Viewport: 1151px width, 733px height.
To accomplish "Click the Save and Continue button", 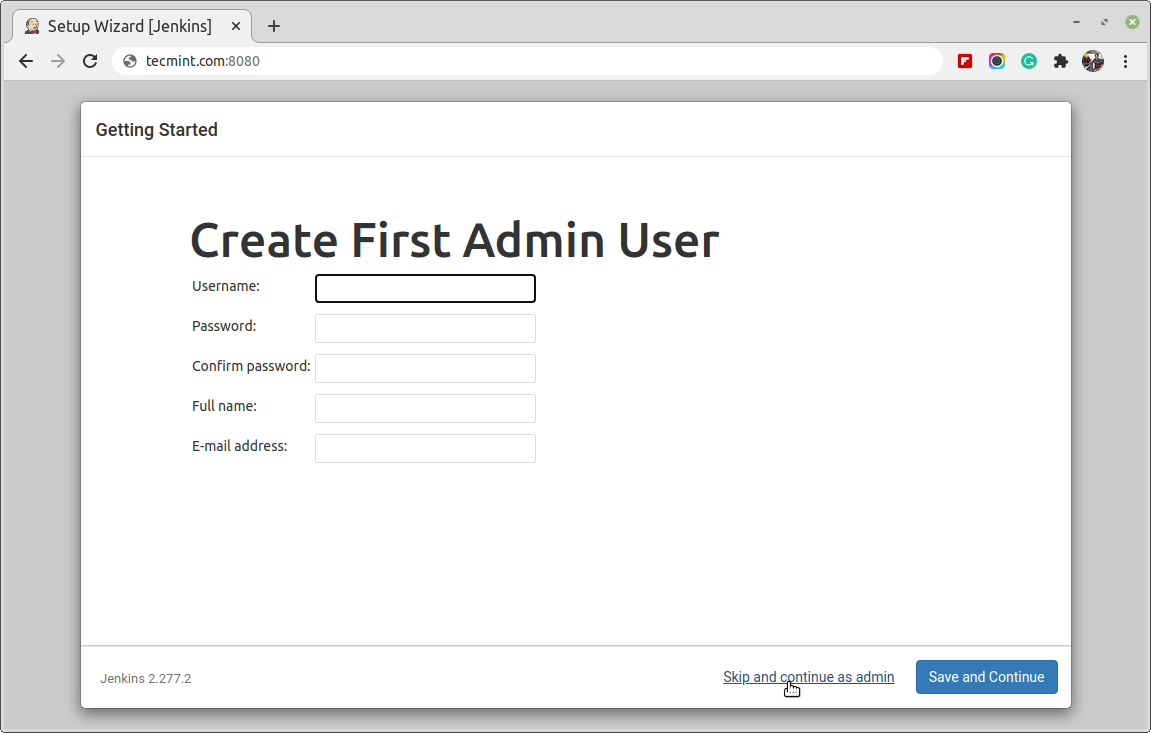I will pos(987,677).
